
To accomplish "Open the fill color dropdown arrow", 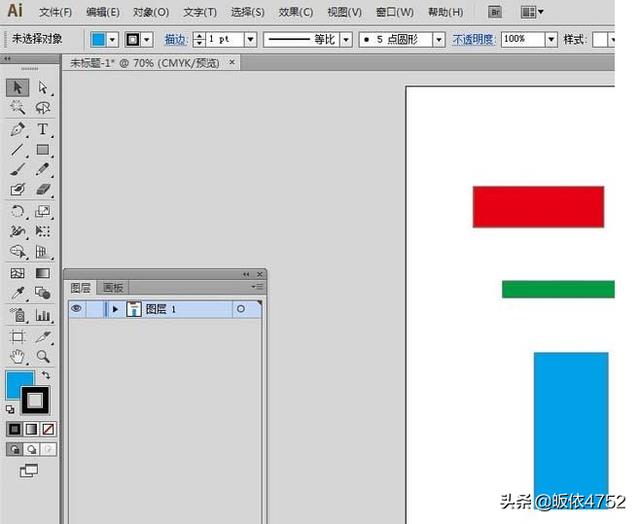I will pyautogui.click(x=113, y=40).
